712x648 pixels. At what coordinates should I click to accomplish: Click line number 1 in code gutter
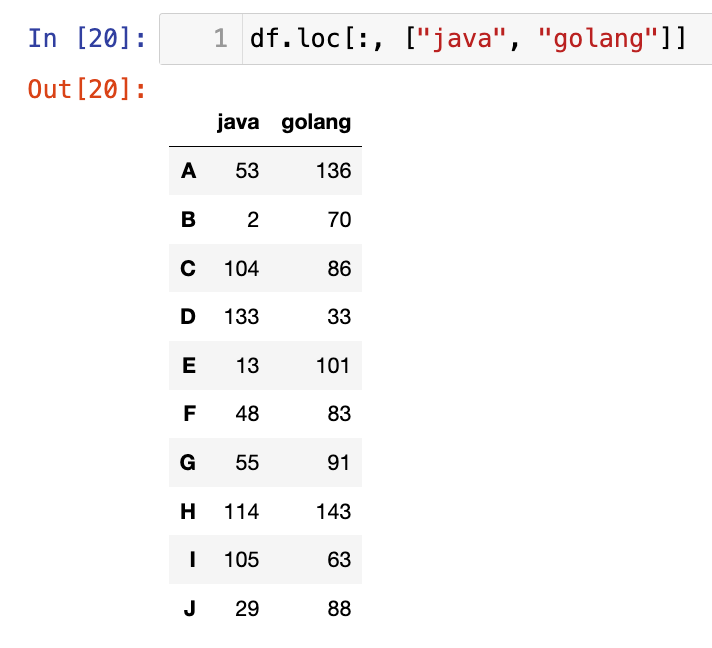tap(220, 39)
